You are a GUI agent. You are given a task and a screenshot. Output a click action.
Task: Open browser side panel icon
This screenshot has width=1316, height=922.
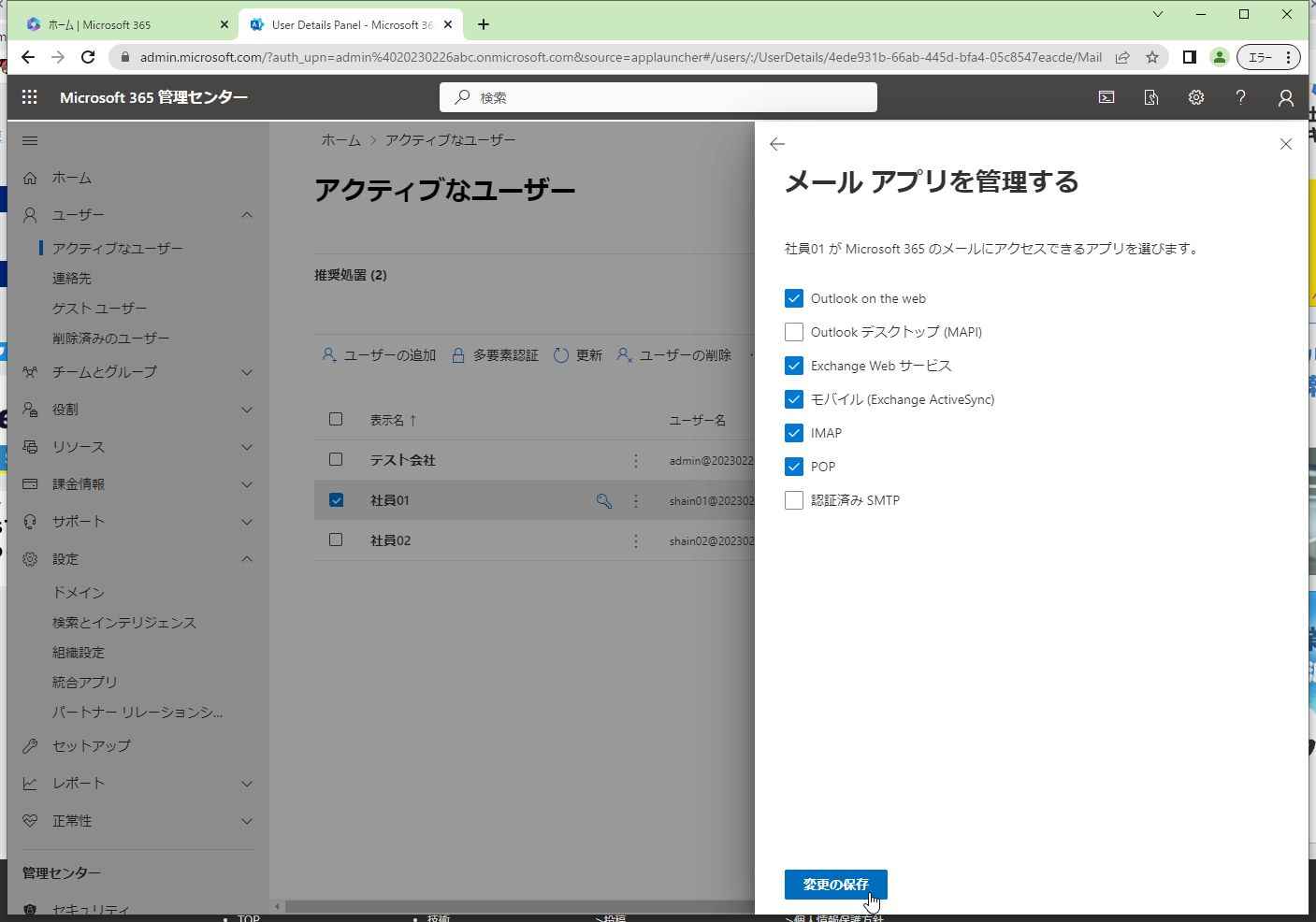pos(1190,57)
